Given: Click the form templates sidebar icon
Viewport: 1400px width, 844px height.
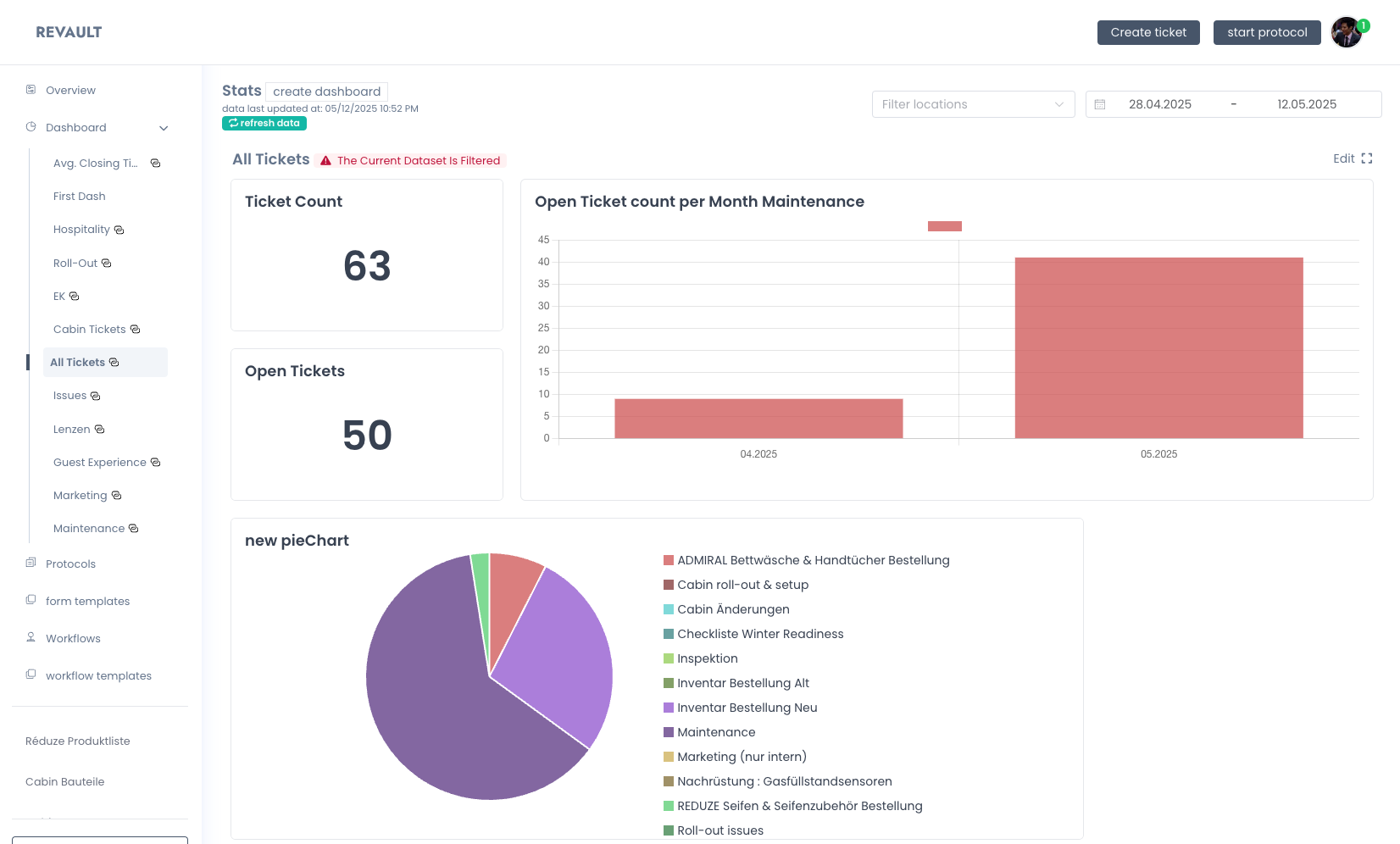Looking at the screenshot, I should coord(31,600).
